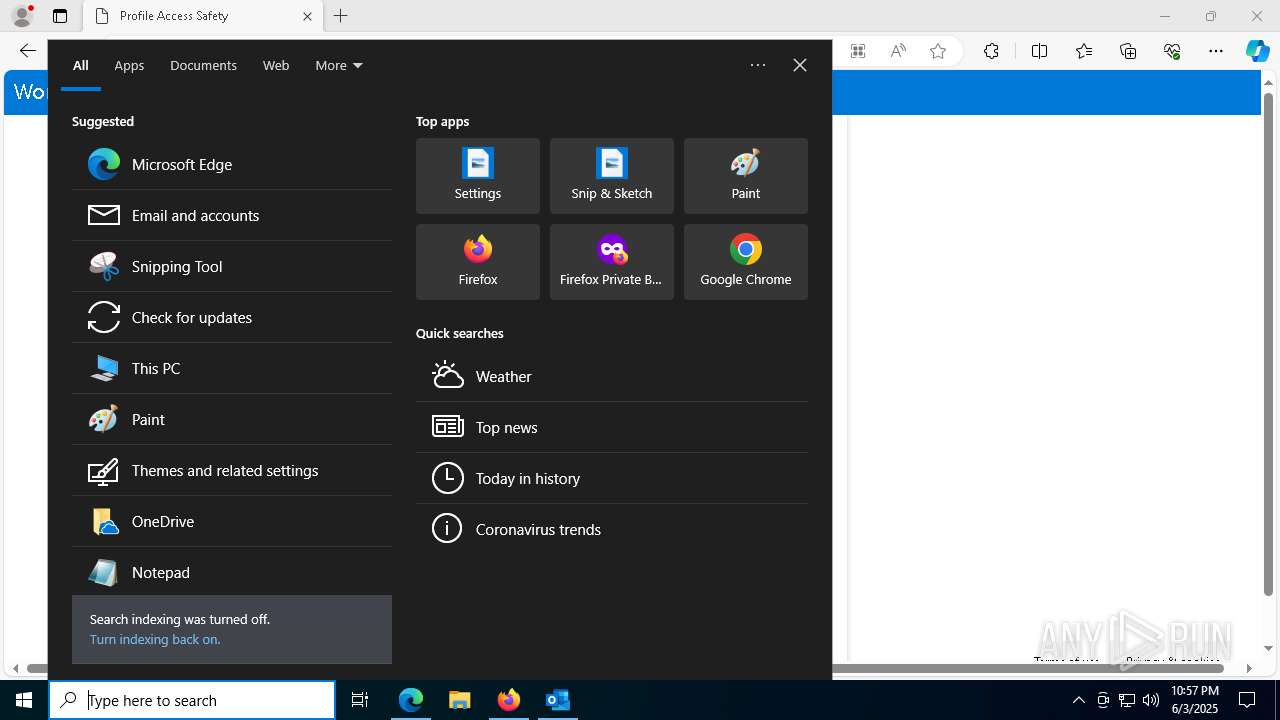This screenshot has height=720, width=1280.
Task: Launch Firefox Private Browsing tile
Action: pos(612,262)
